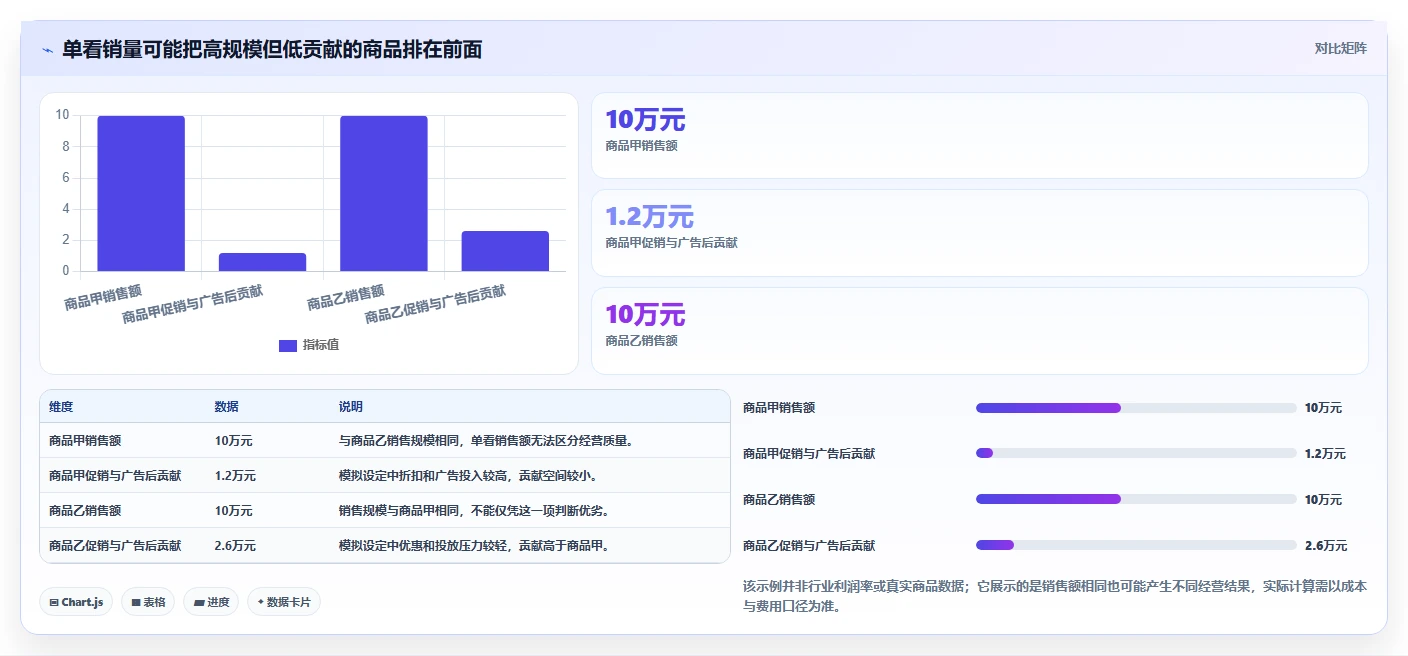This screenshot has width=1408, height=656.
Task: Click the 商品甲促销与广告后贡献 progress bar
Action: (1136, 454)
